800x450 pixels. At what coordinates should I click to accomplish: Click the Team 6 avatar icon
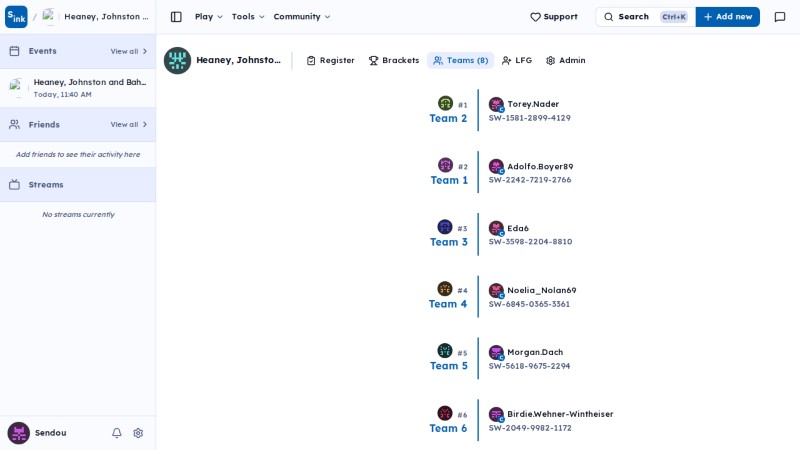point(445,413)
